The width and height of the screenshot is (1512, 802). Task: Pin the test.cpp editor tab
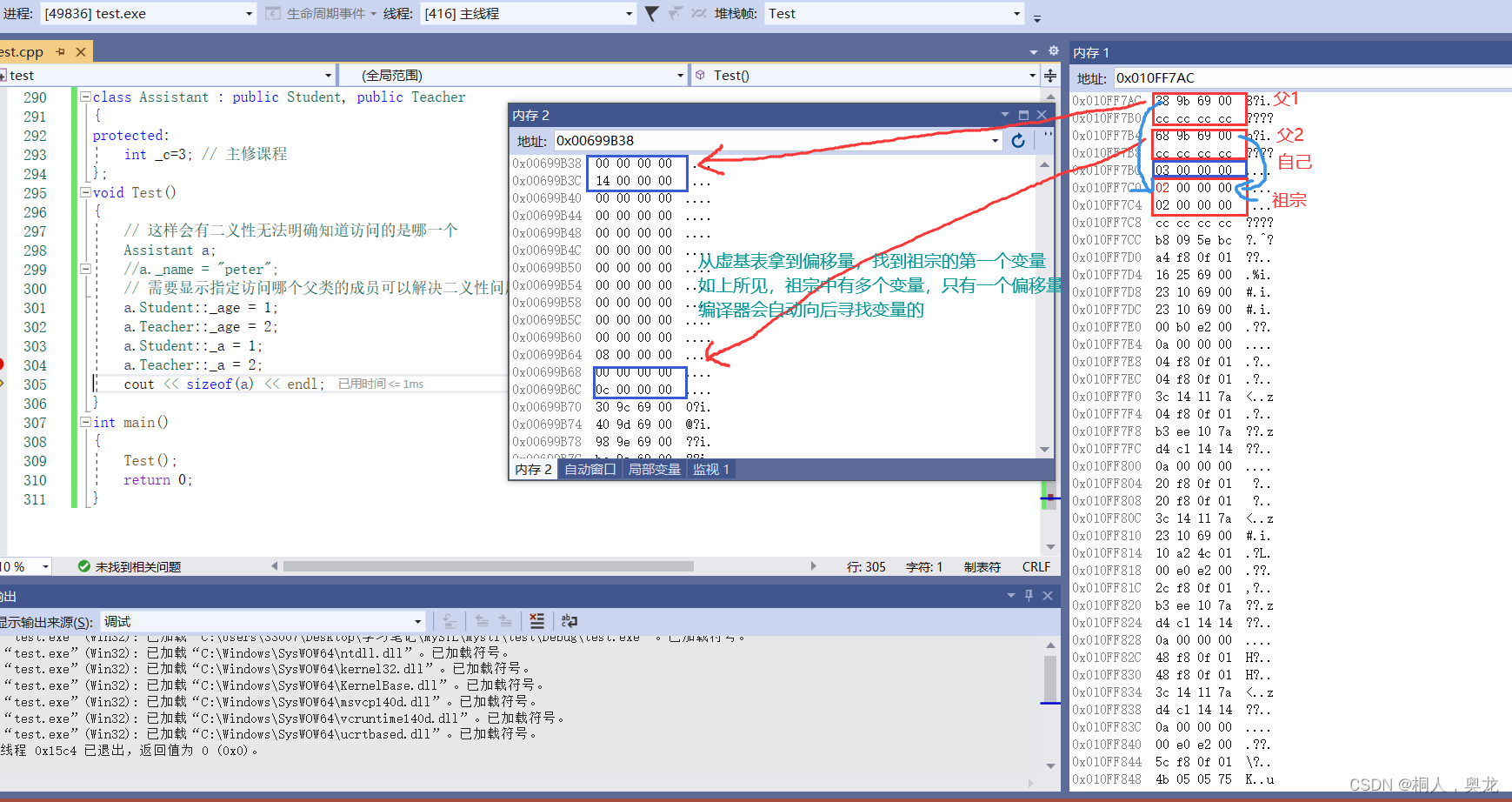[61, 52]
